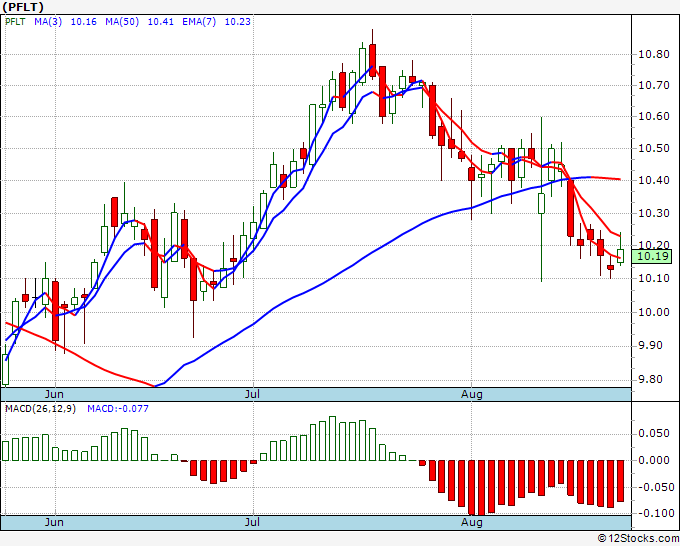Click the Jul label under MACD panel
Screen dimensions: 680x546
point(252,522)
